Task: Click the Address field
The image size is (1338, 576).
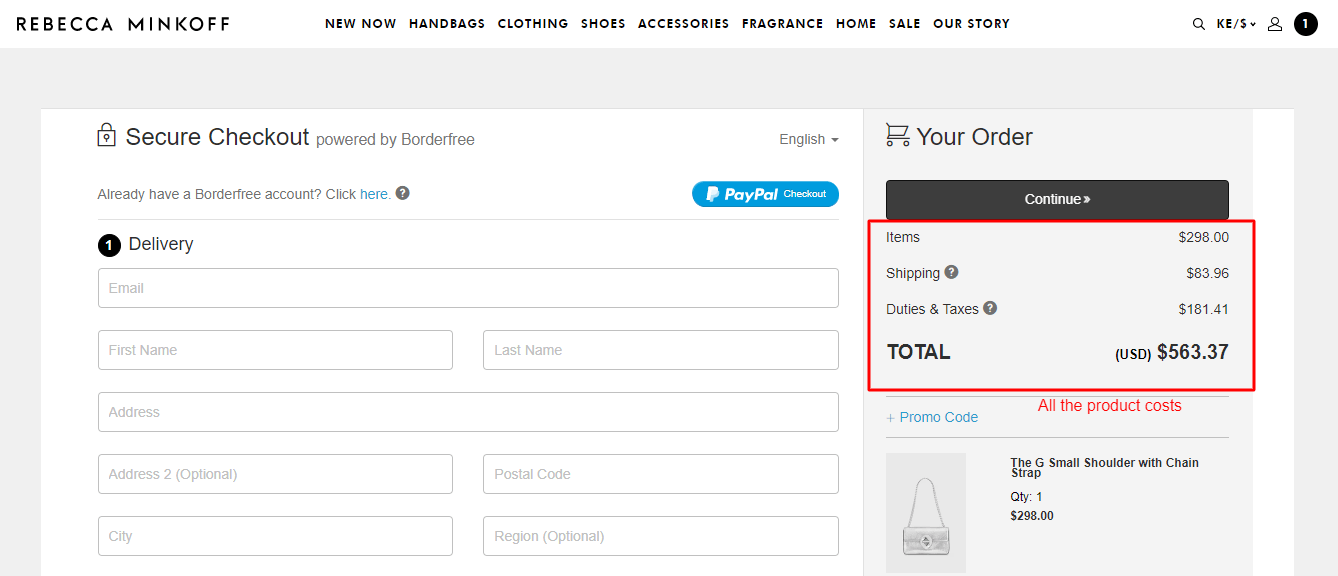Action: (468, 412)
